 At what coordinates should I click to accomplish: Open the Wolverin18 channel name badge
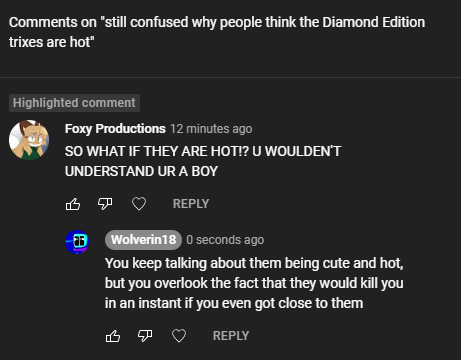click(x=143, y=240)
